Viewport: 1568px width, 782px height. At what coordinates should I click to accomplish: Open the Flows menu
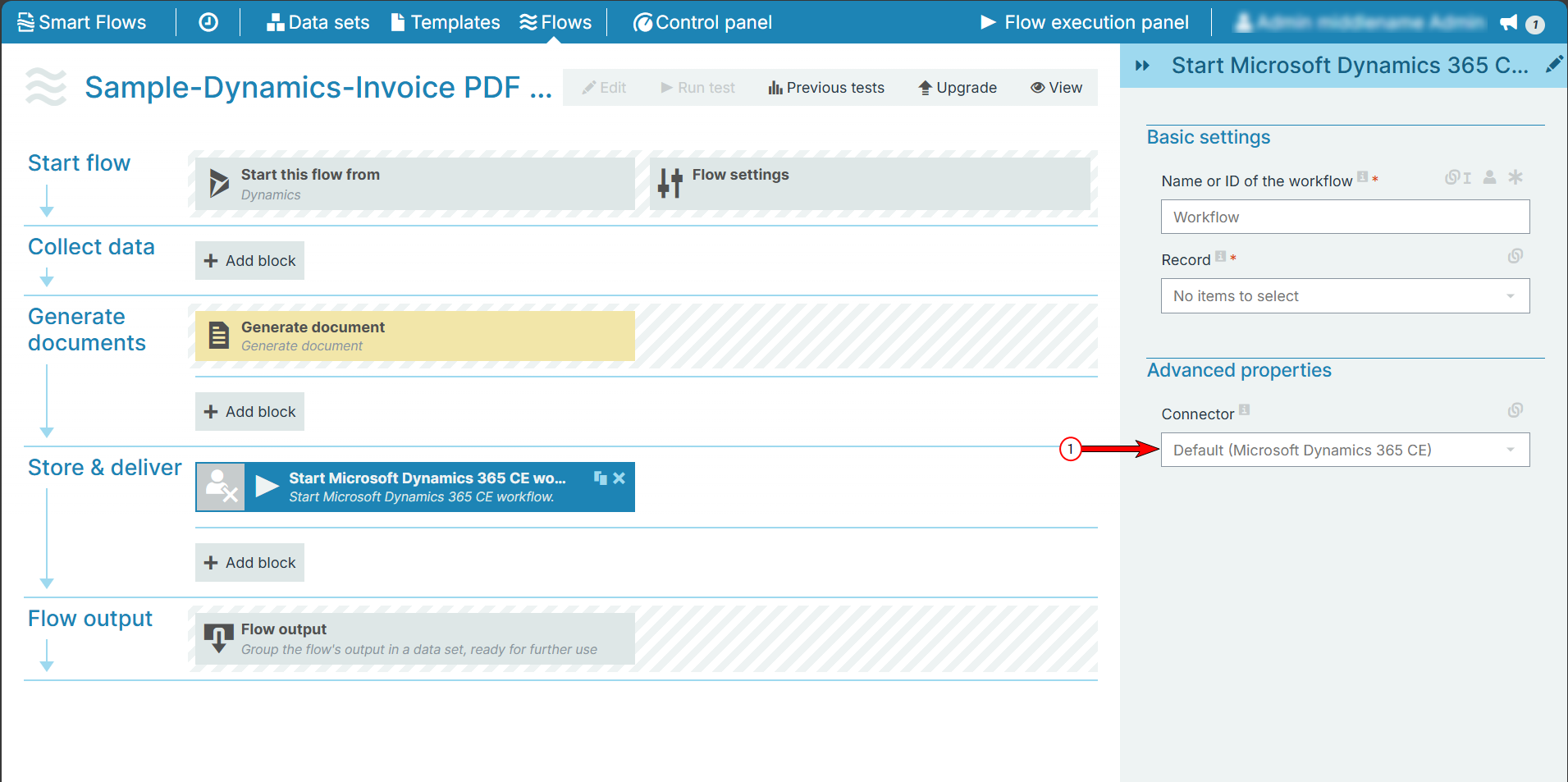pyautogui.click(x=555, y=22)
